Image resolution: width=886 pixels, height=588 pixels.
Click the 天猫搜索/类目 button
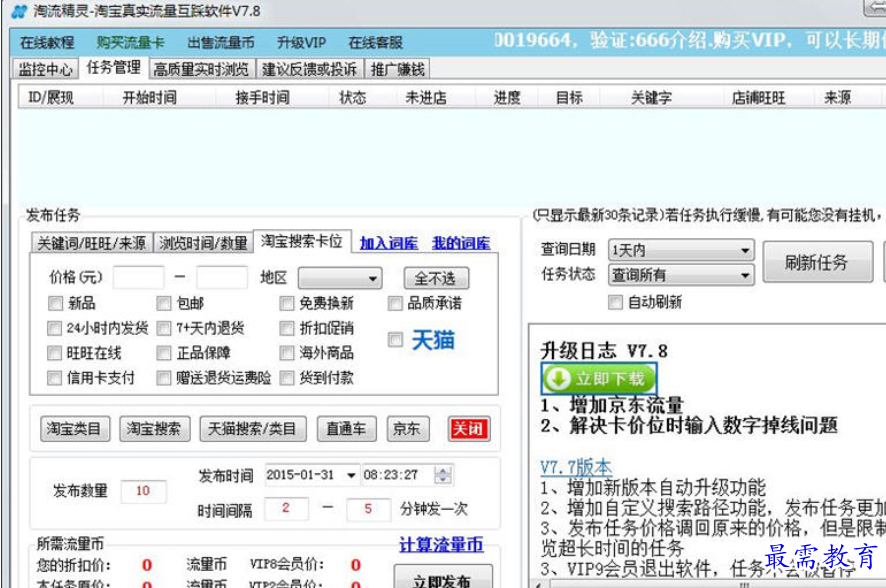click(253, 429)
